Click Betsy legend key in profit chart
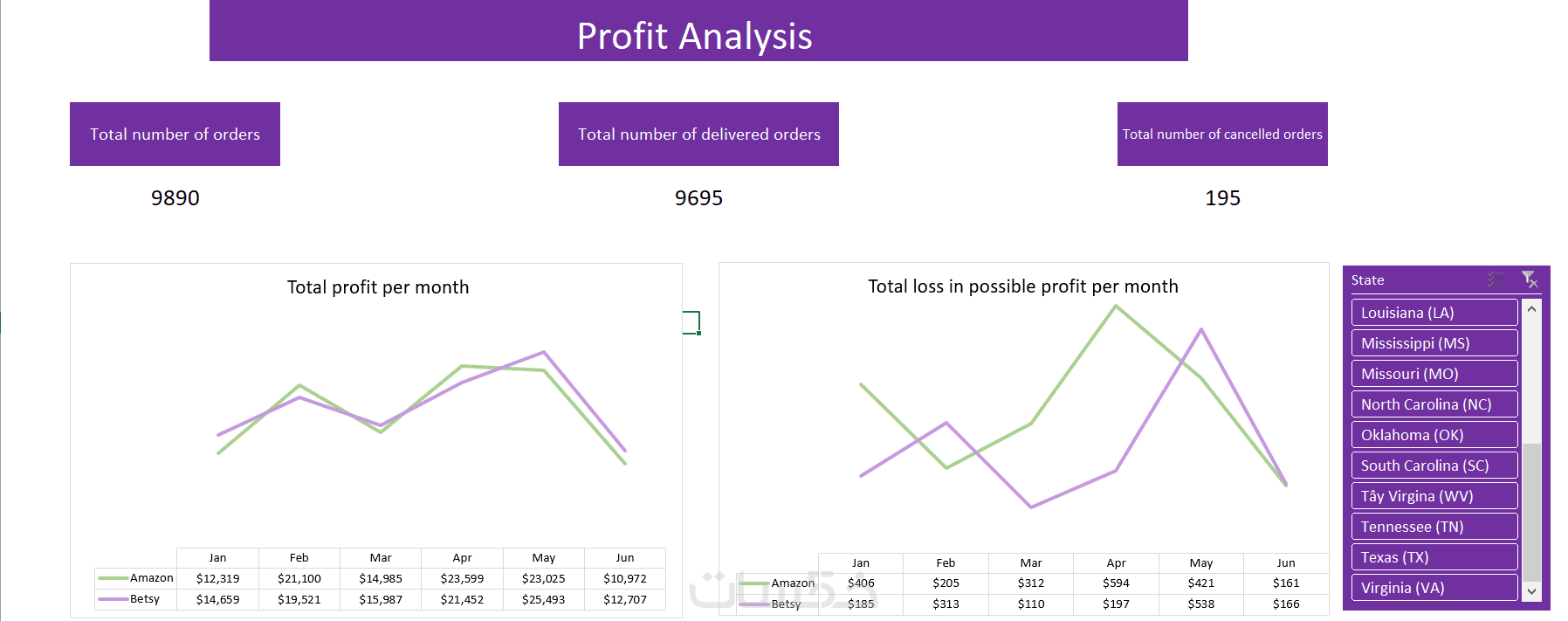 click(x=113, y=599)
